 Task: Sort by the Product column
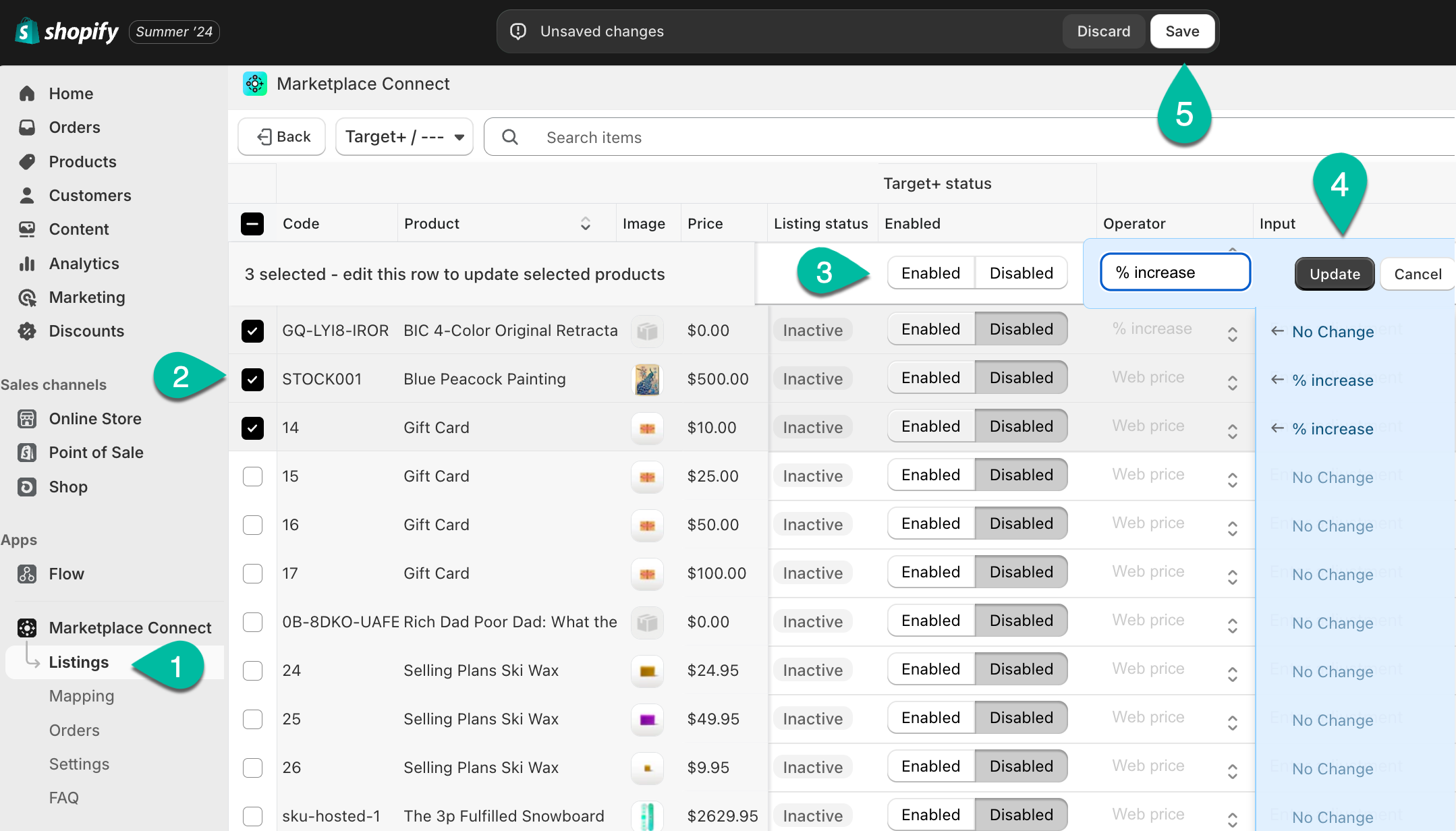point(585,224)
